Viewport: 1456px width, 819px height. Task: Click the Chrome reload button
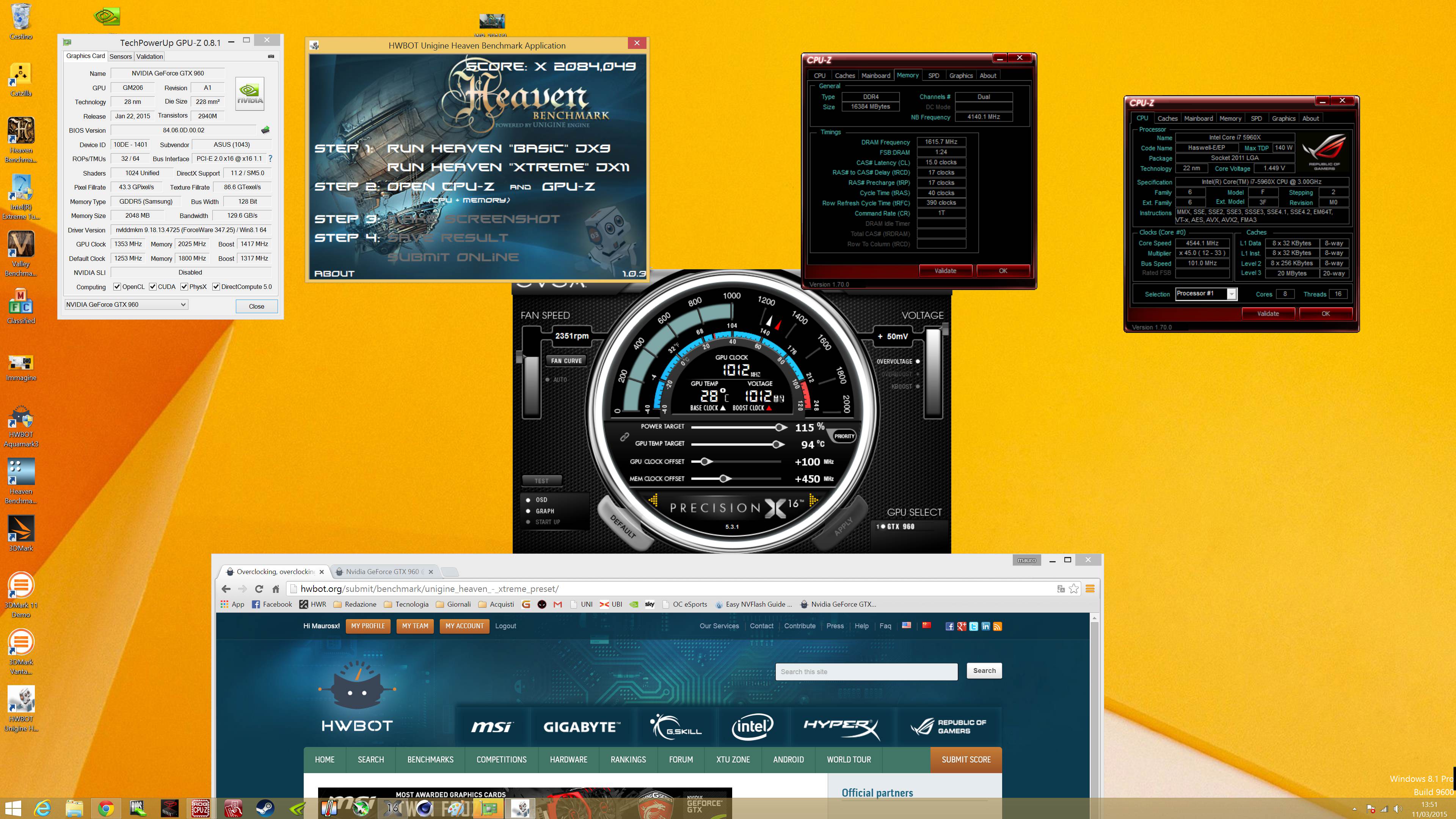coord(259,589)
